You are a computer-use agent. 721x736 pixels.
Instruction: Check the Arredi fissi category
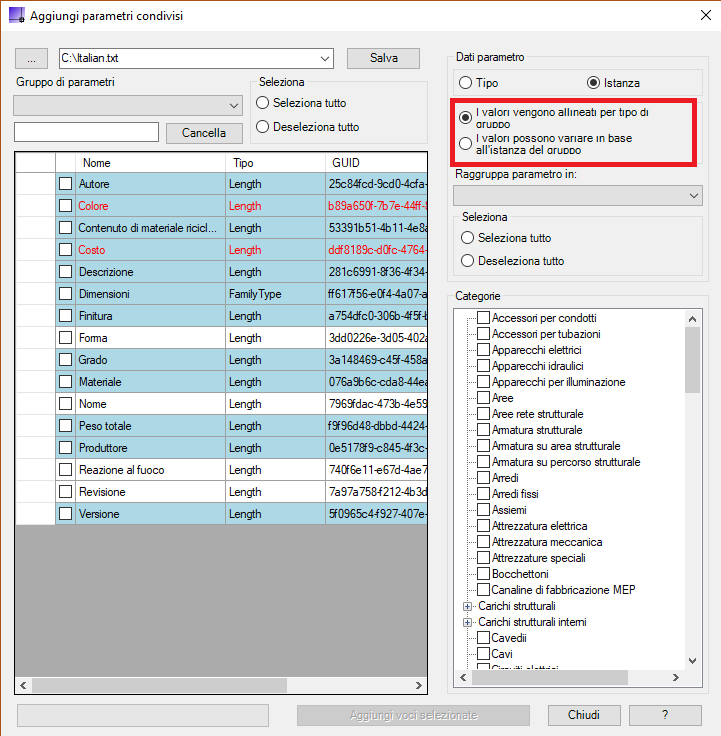pos(483,494)
